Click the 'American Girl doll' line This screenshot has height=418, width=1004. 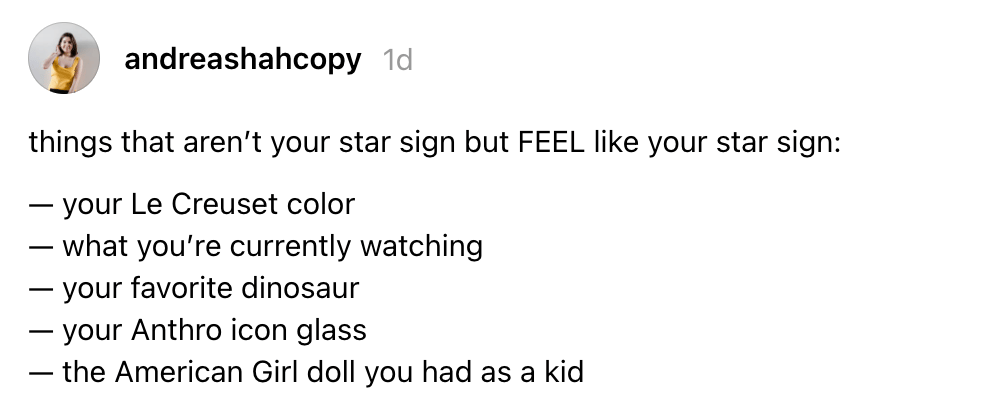pyautogui.click(x=306, y=373)
